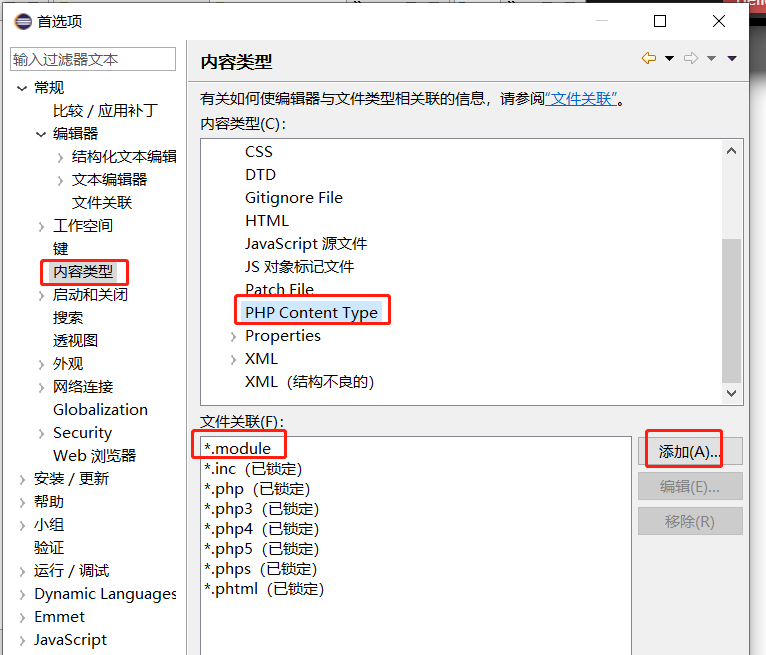This screenshot has width=766, height=655.
Task: Select PHP Content Type in list
Action: [x=311, y=312]
